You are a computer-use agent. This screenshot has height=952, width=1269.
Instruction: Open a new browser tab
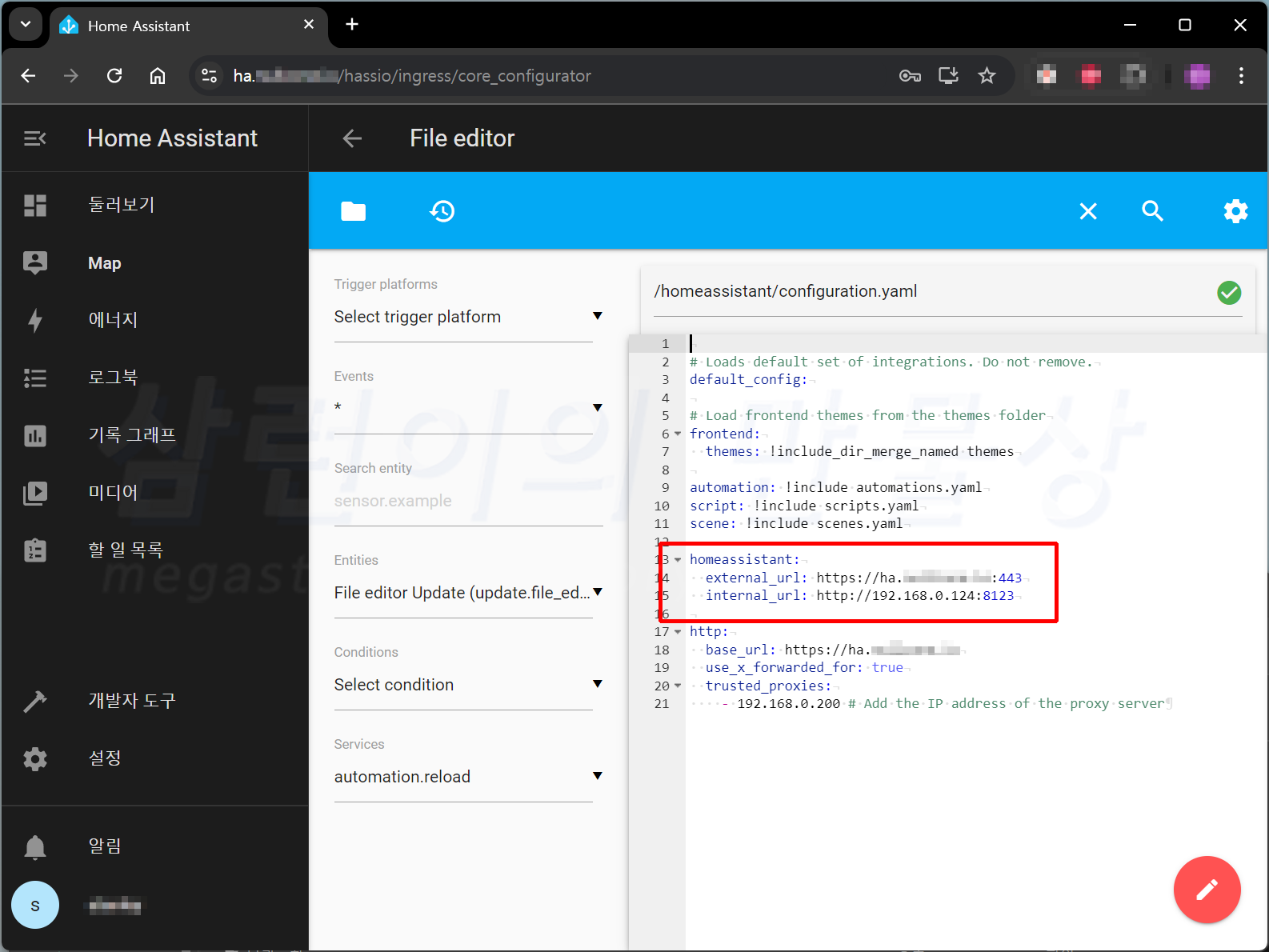352,25
